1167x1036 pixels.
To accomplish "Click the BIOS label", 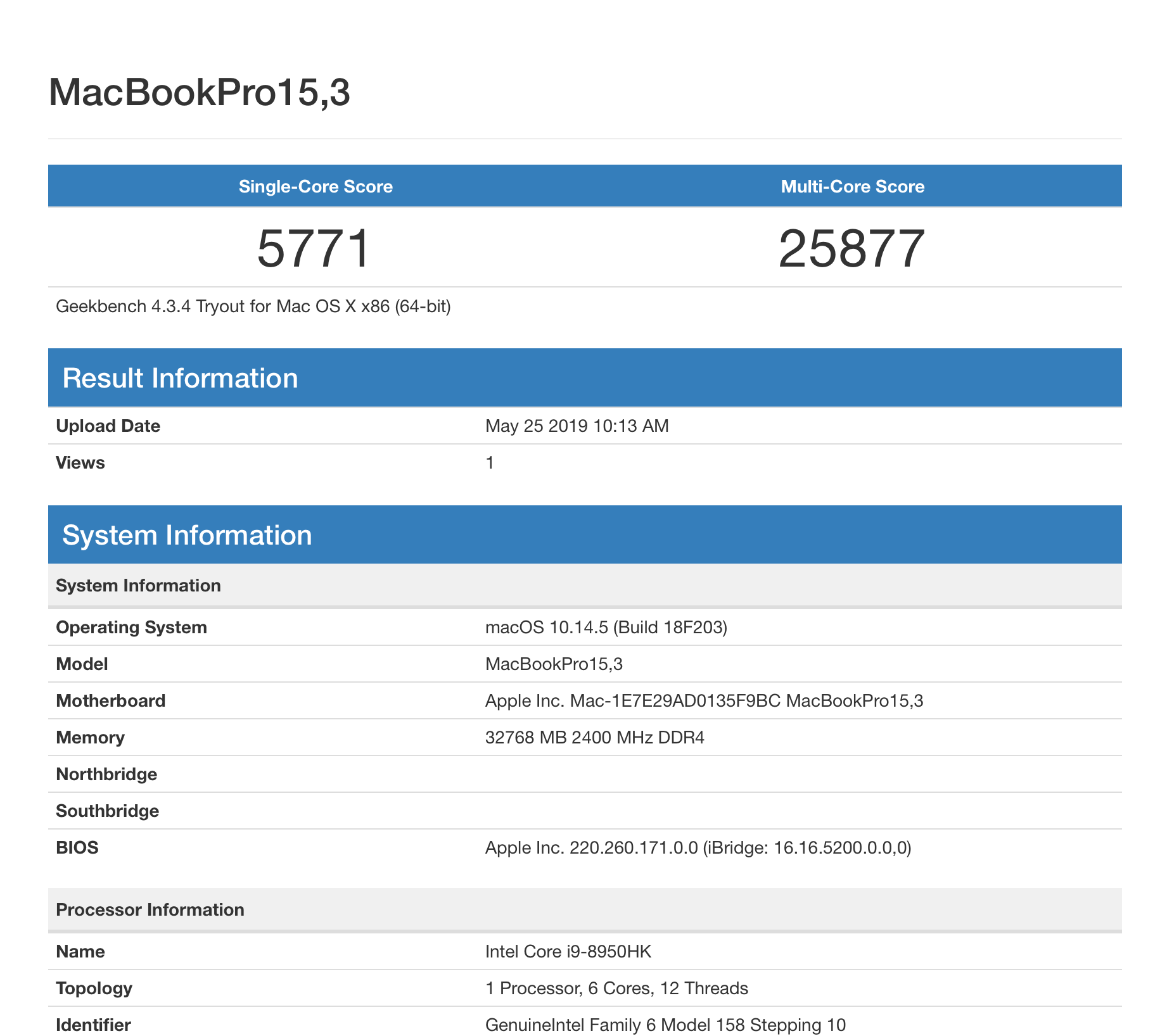I will point(77,847).
